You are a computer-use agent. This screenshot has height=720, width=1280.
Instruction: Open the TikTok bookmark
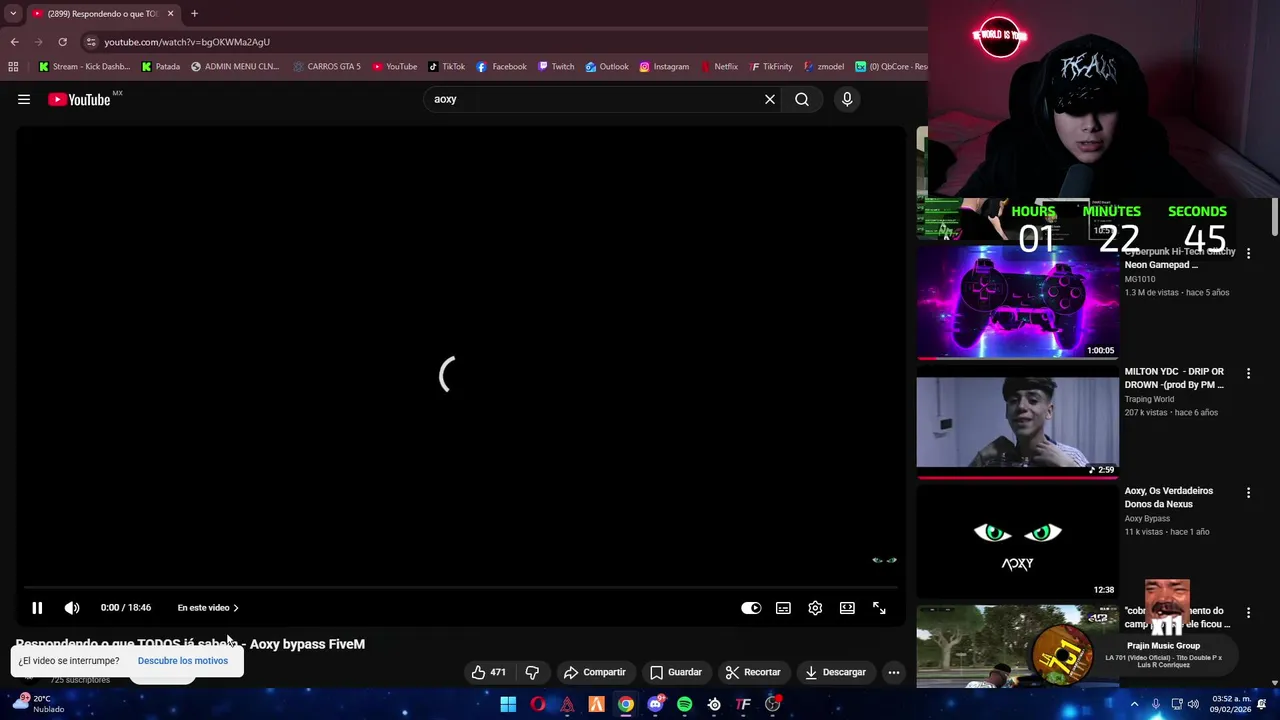447,67
